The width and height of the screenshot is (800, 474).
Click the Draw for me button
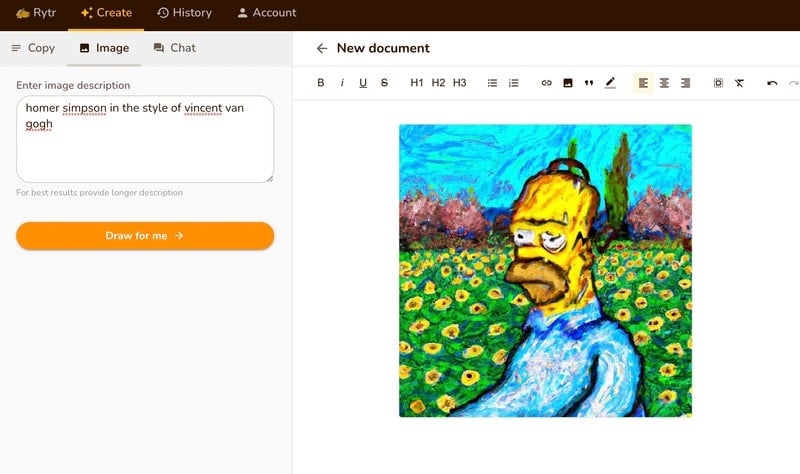[x=145, y=236]
